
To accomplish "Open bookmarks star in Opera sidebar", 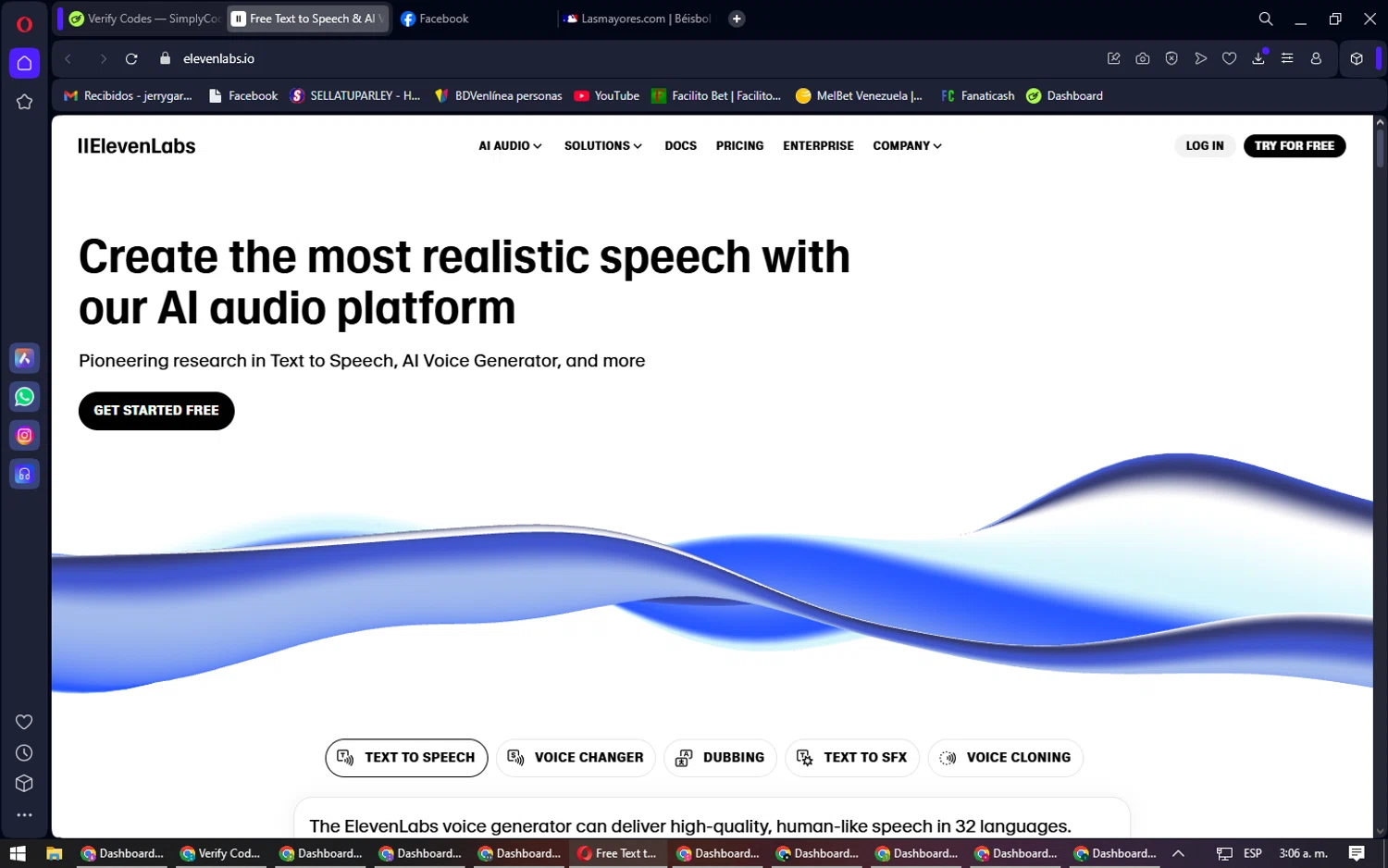I will (x=25, y=102).
